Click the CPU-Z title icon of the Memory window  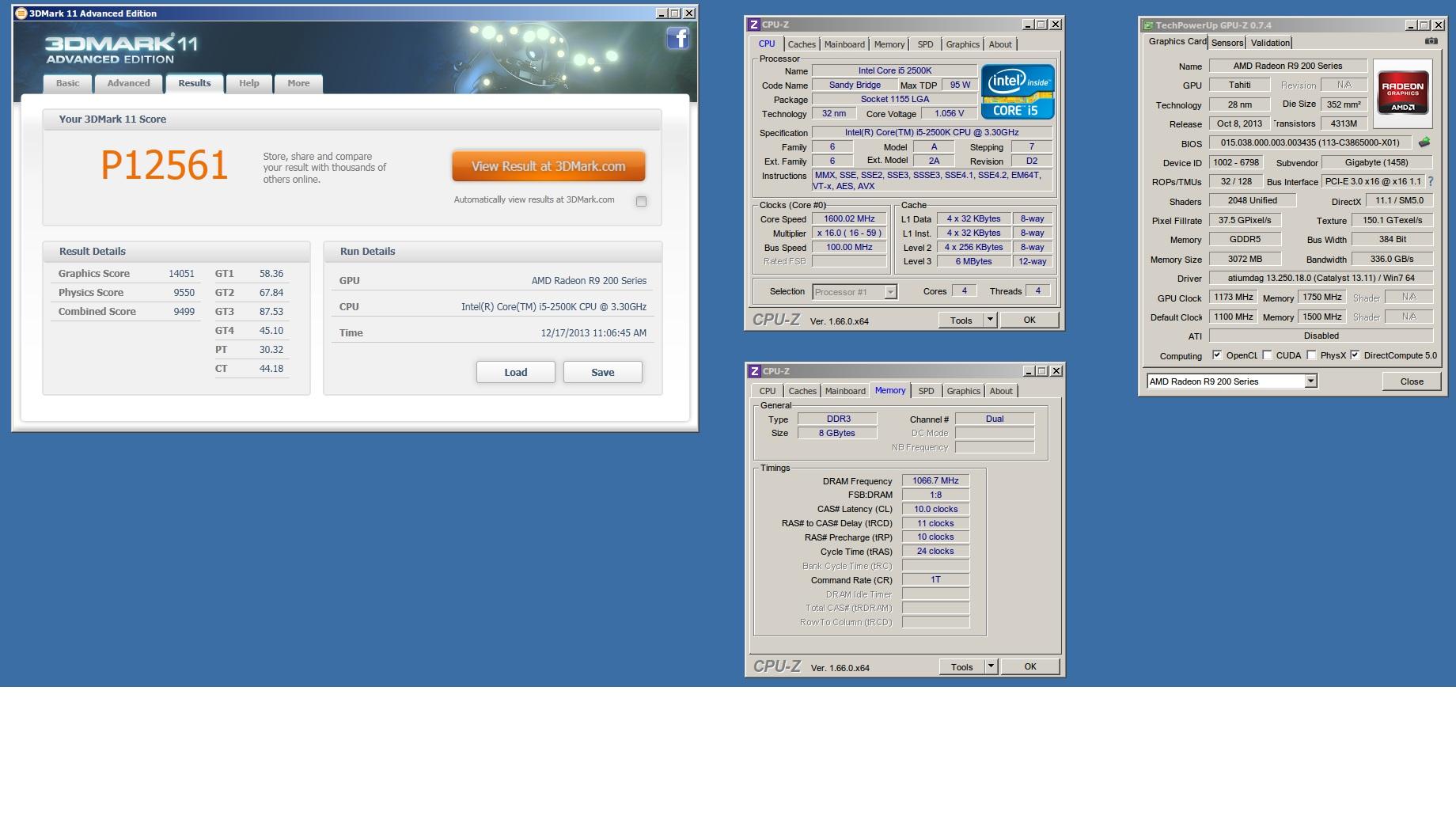[754, 370]
